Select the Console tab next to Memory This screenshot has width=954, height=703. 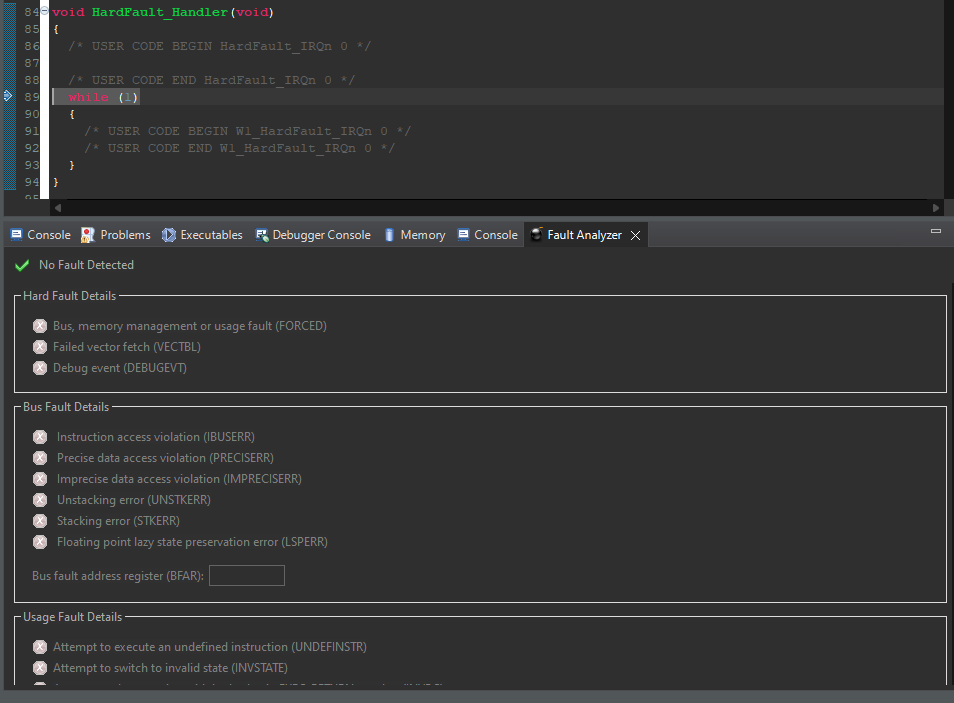pyautogui.click(x=487, y=235)
